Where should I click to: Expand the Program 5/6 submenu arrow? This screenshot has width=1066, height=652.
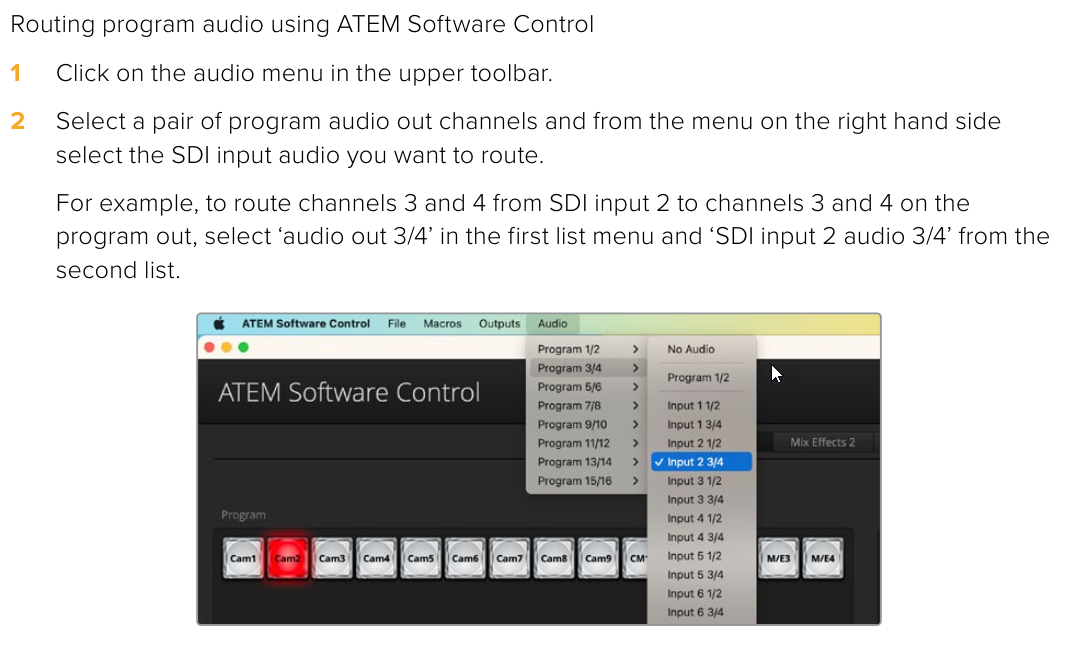[635, 387]
